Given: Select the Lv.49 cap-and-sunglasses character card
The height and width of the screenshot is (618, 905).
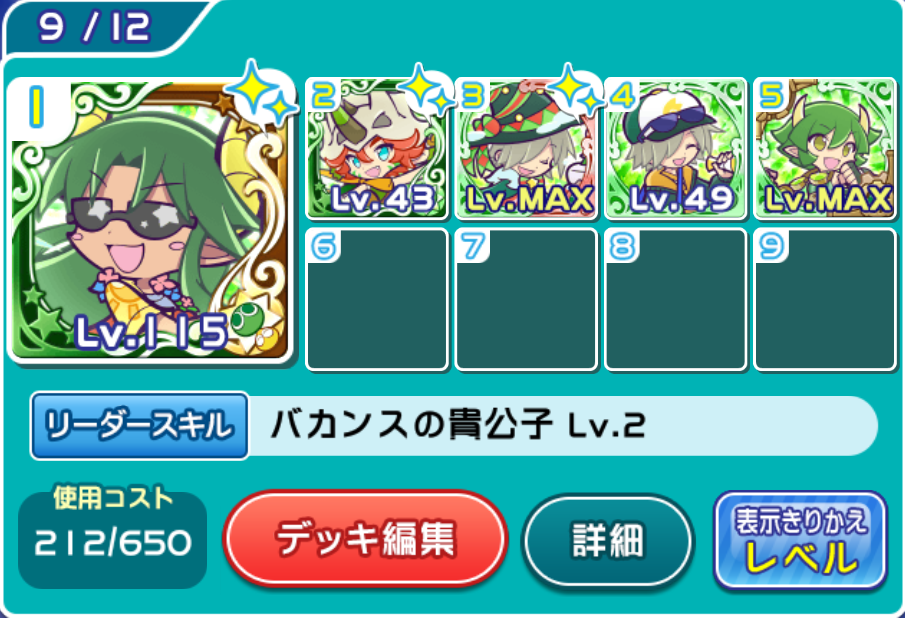Looking at the screenshot, I should tap(676, 149).
